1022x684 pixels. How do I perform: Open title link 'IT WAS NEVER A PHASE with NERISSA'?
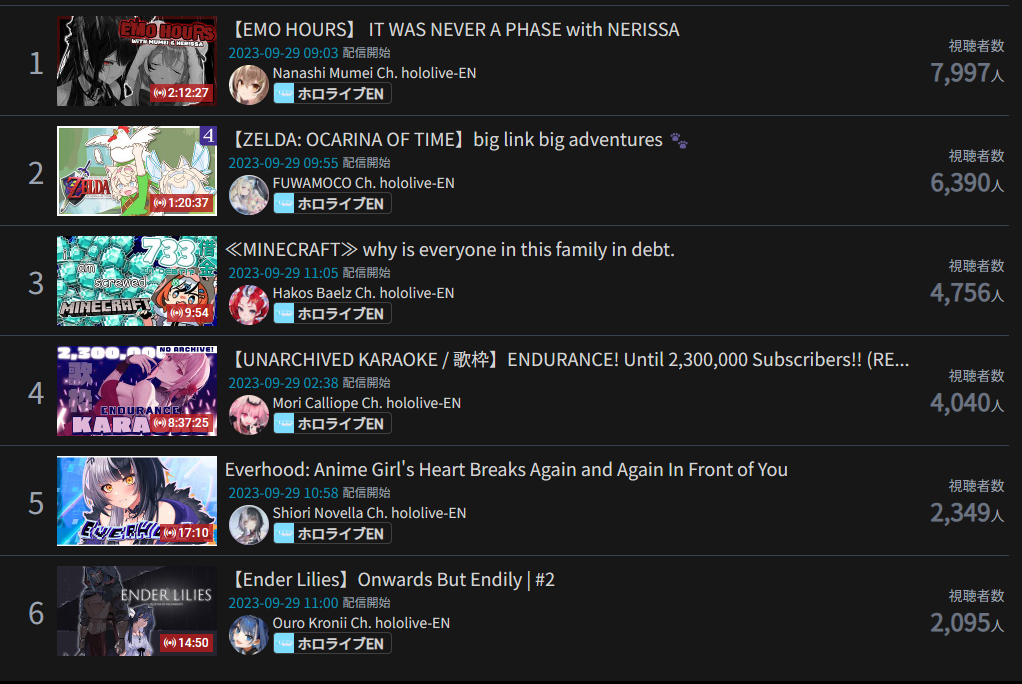click(x=523, y=30)
